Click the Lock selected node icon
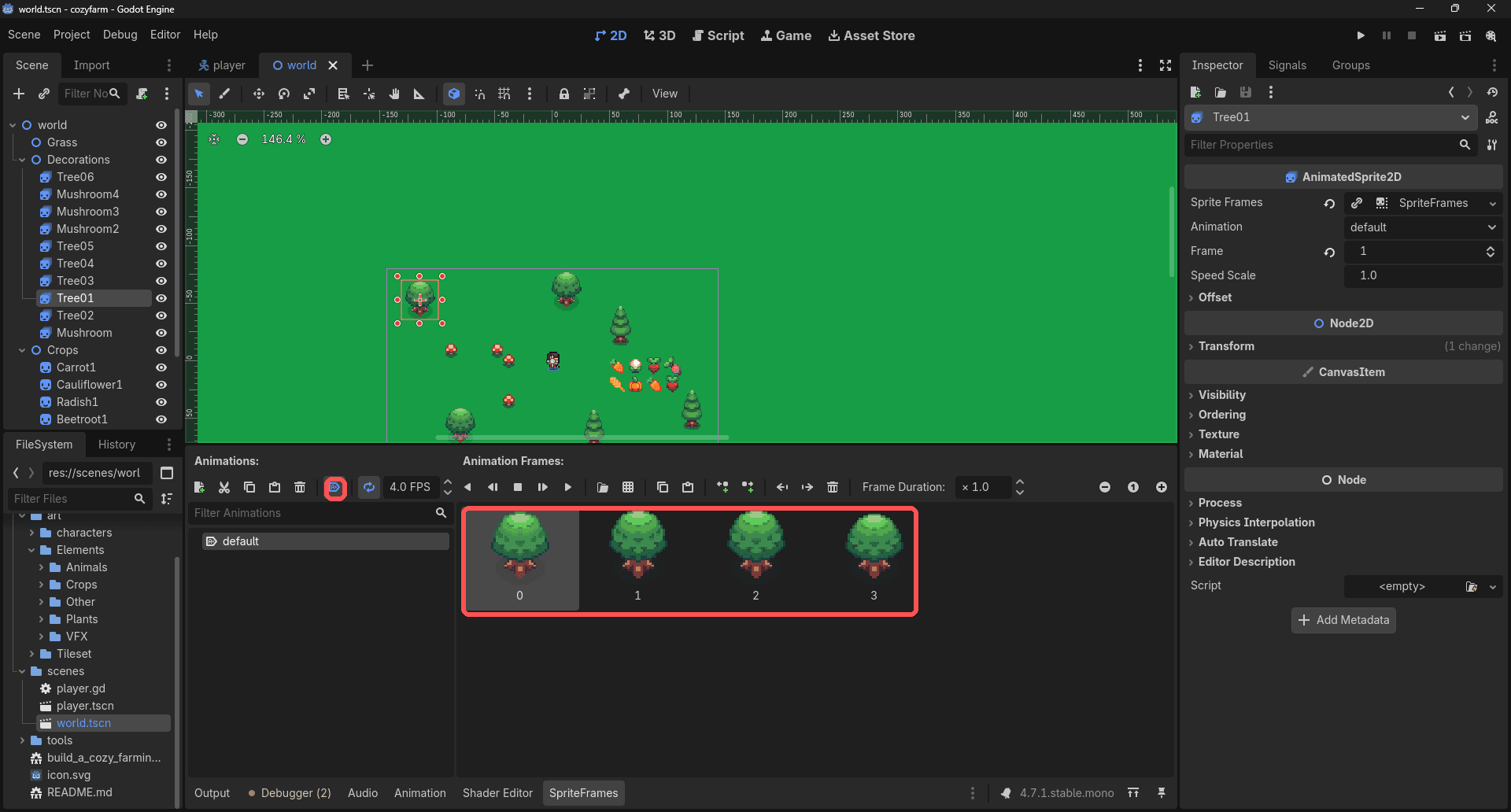 [x=564, y=94]
